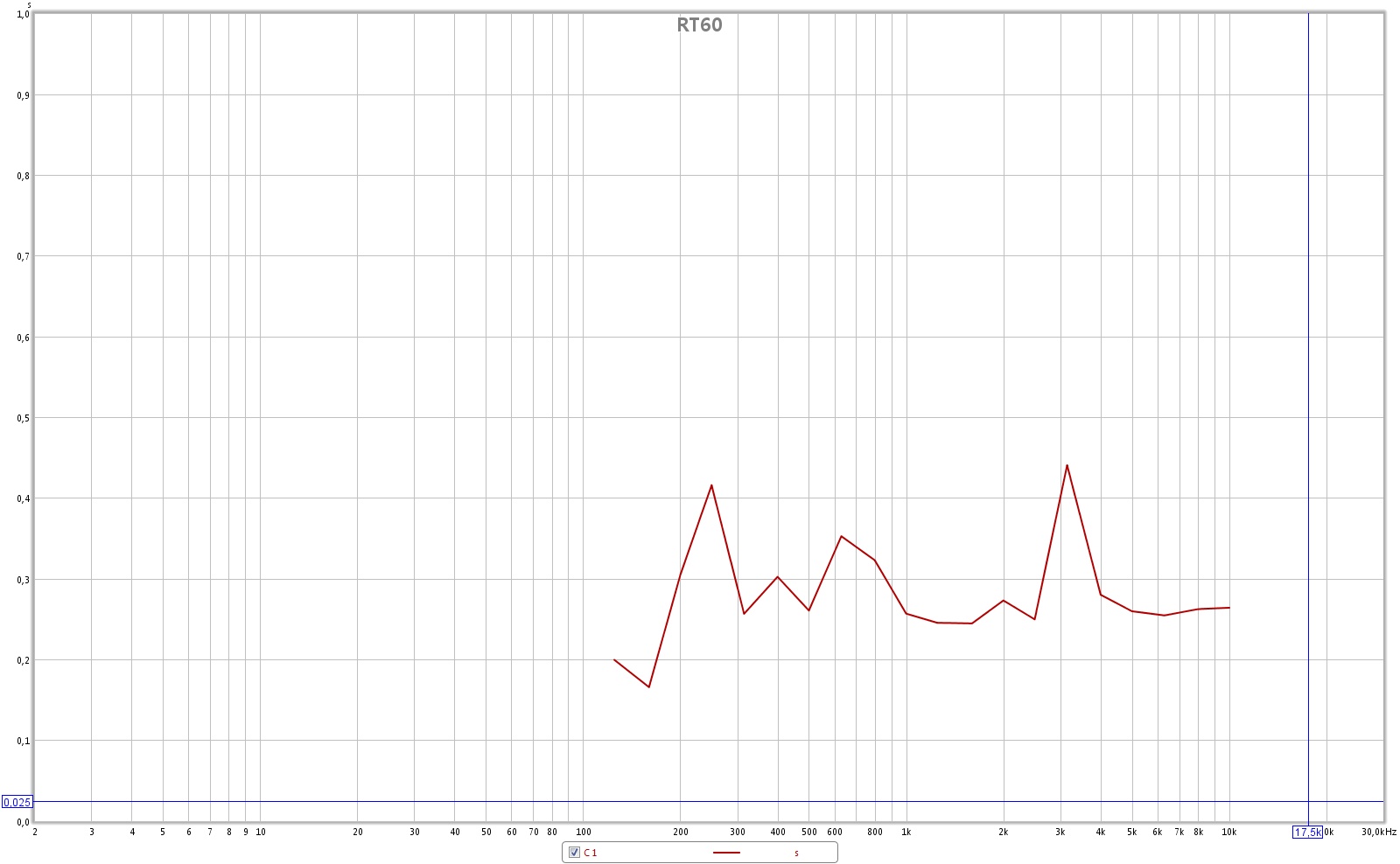
Task: Click the 1,0 label atop vertical axis
Action: coord(23,15)
